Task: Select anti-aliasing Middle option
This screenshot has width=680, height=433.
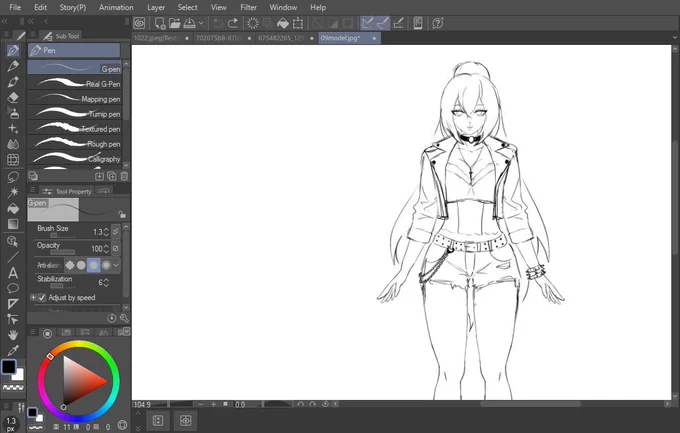Action: [x=94, y=265]
